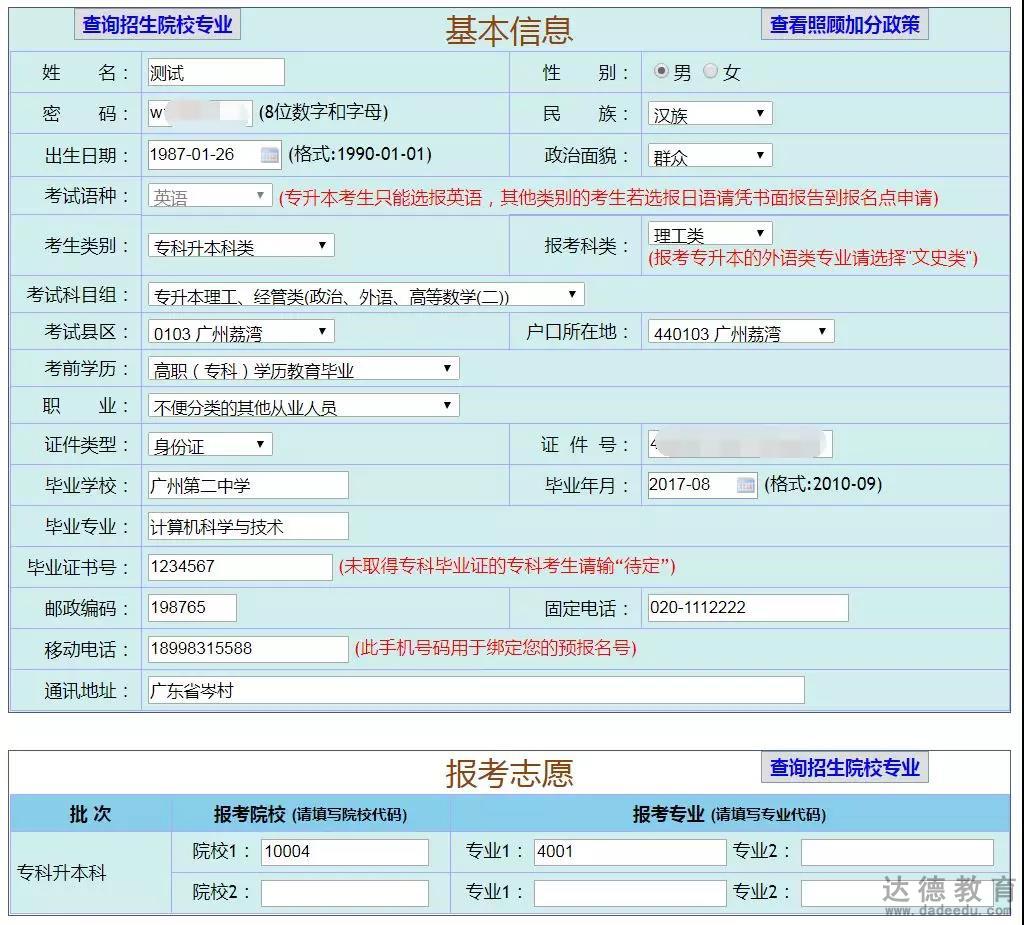Viewport: 1024px width, 925px height.
Task: Open the 考前学历 dropdown
Action: point(304,368)
